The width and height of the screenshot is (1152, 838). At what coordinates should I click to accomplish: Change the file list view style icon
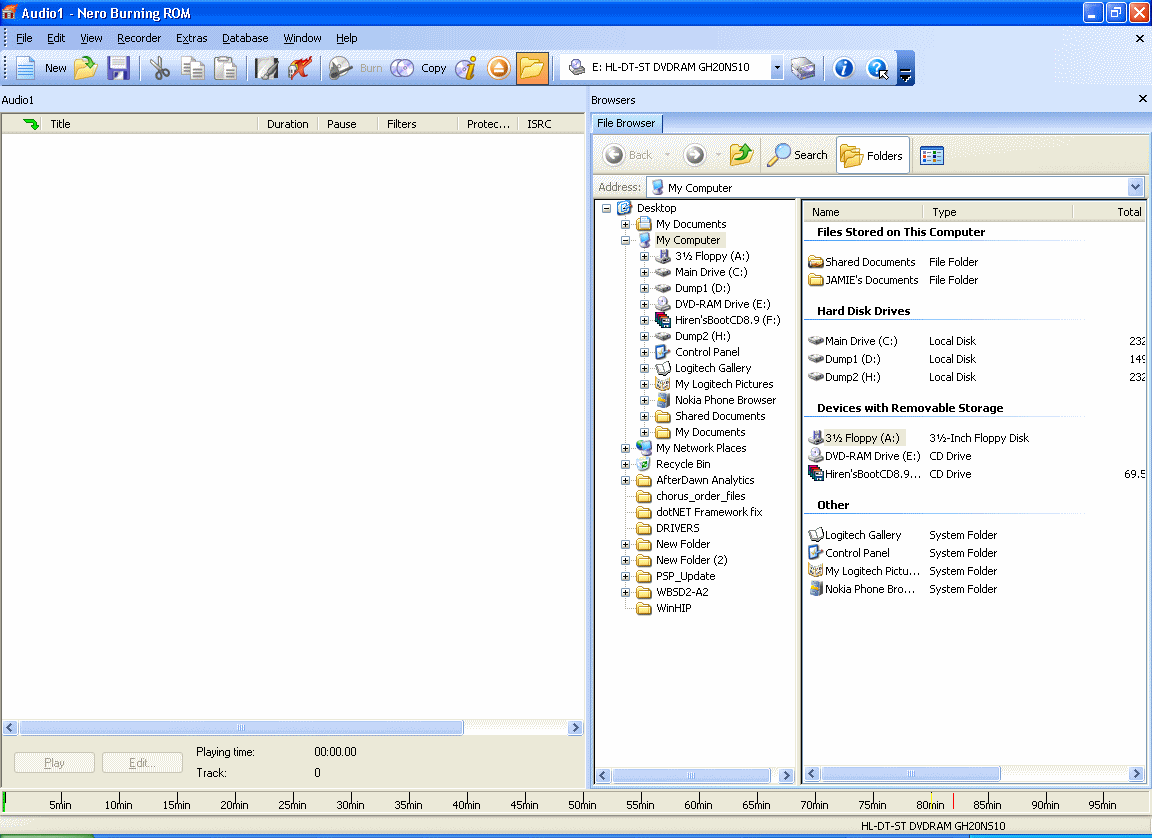pyautogui.click(x=932, y=155)
